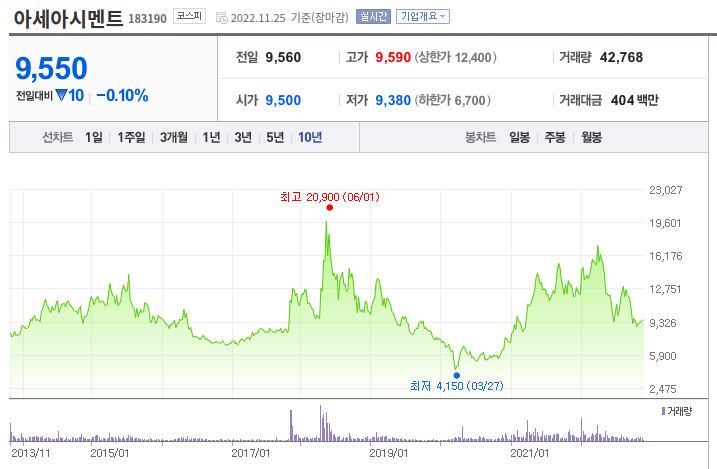This screenshot has width=717, height=469.
Task: Click the 23,027 price axis label
Action: tap(666, 190)
